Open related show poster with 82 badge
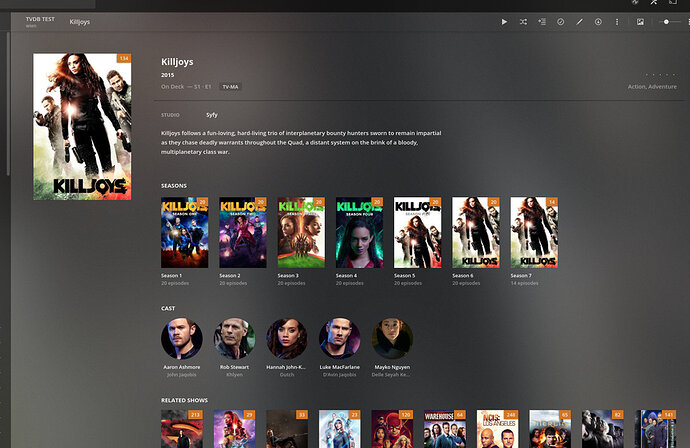 tap(602, 429)
